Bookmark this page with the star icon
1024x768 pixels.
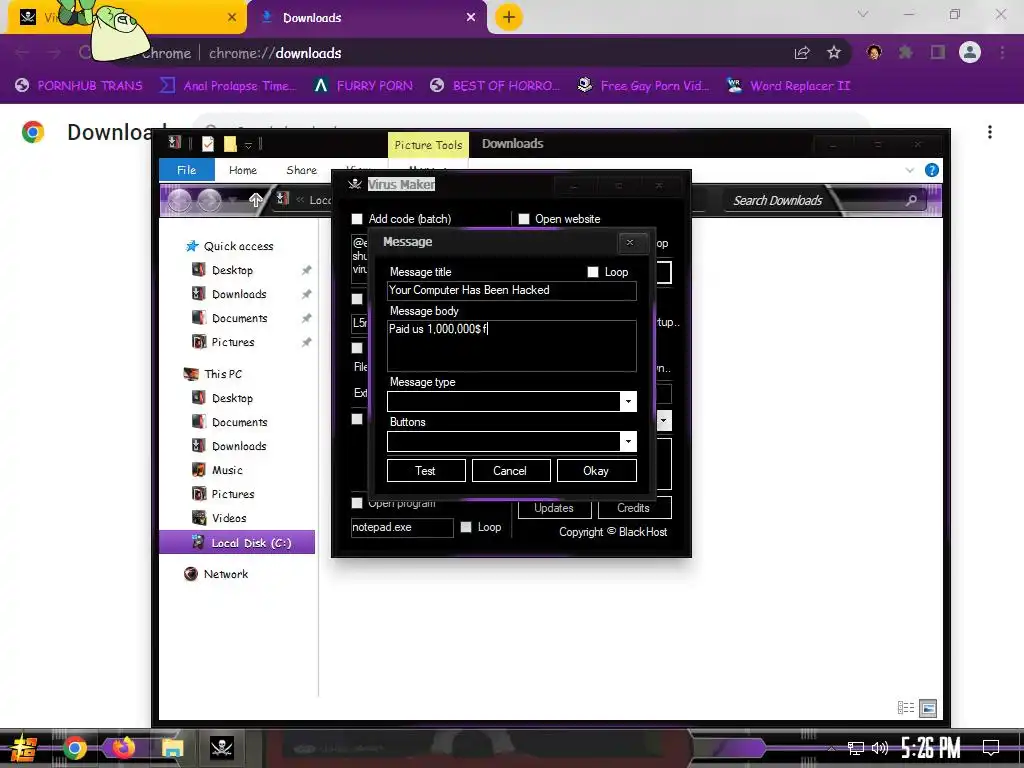pyautogui.click(x=834, y=53)
